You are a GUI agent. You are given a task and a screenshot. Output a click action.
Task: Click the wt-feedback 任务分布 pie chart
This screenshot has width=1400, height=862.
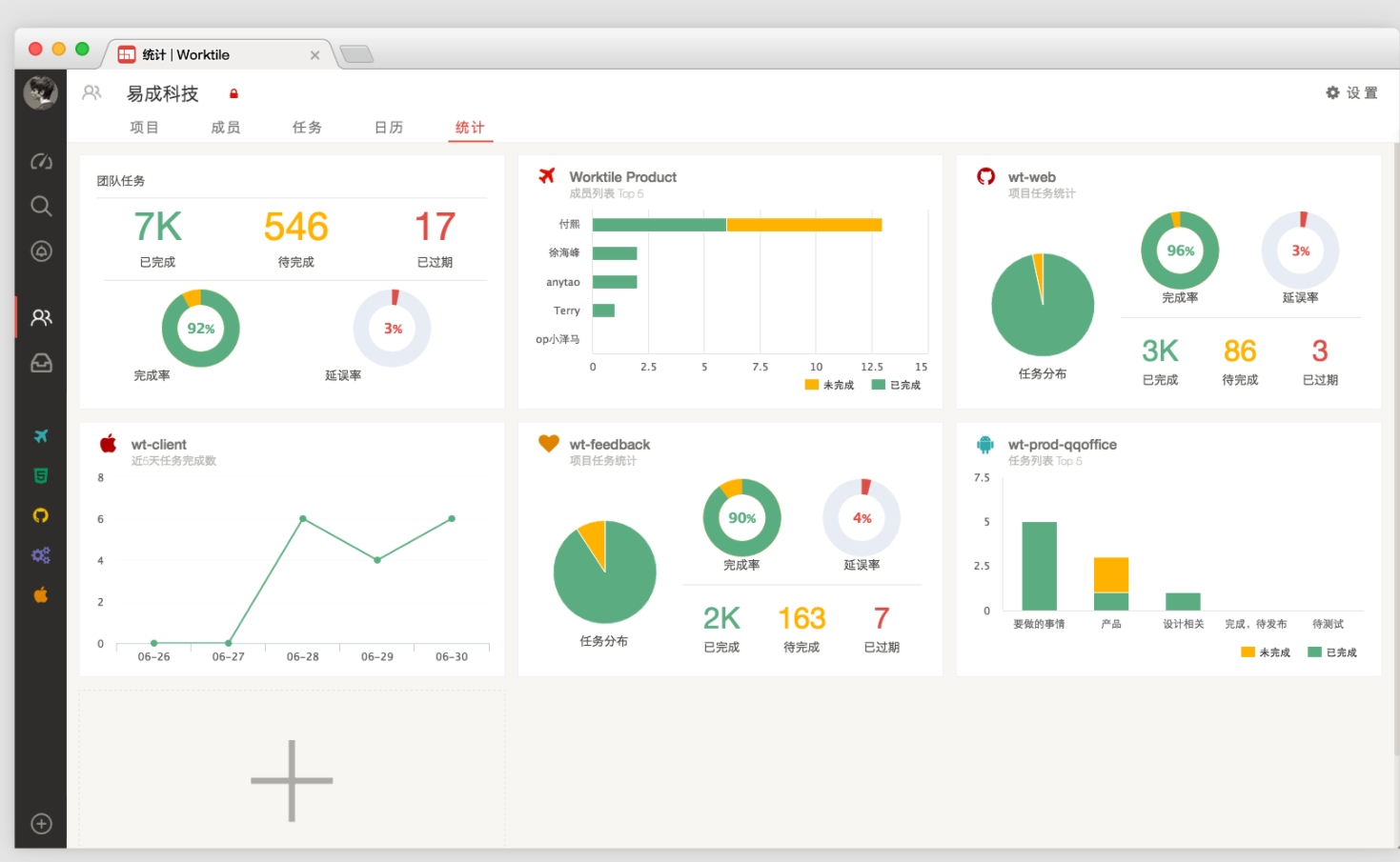605,572
